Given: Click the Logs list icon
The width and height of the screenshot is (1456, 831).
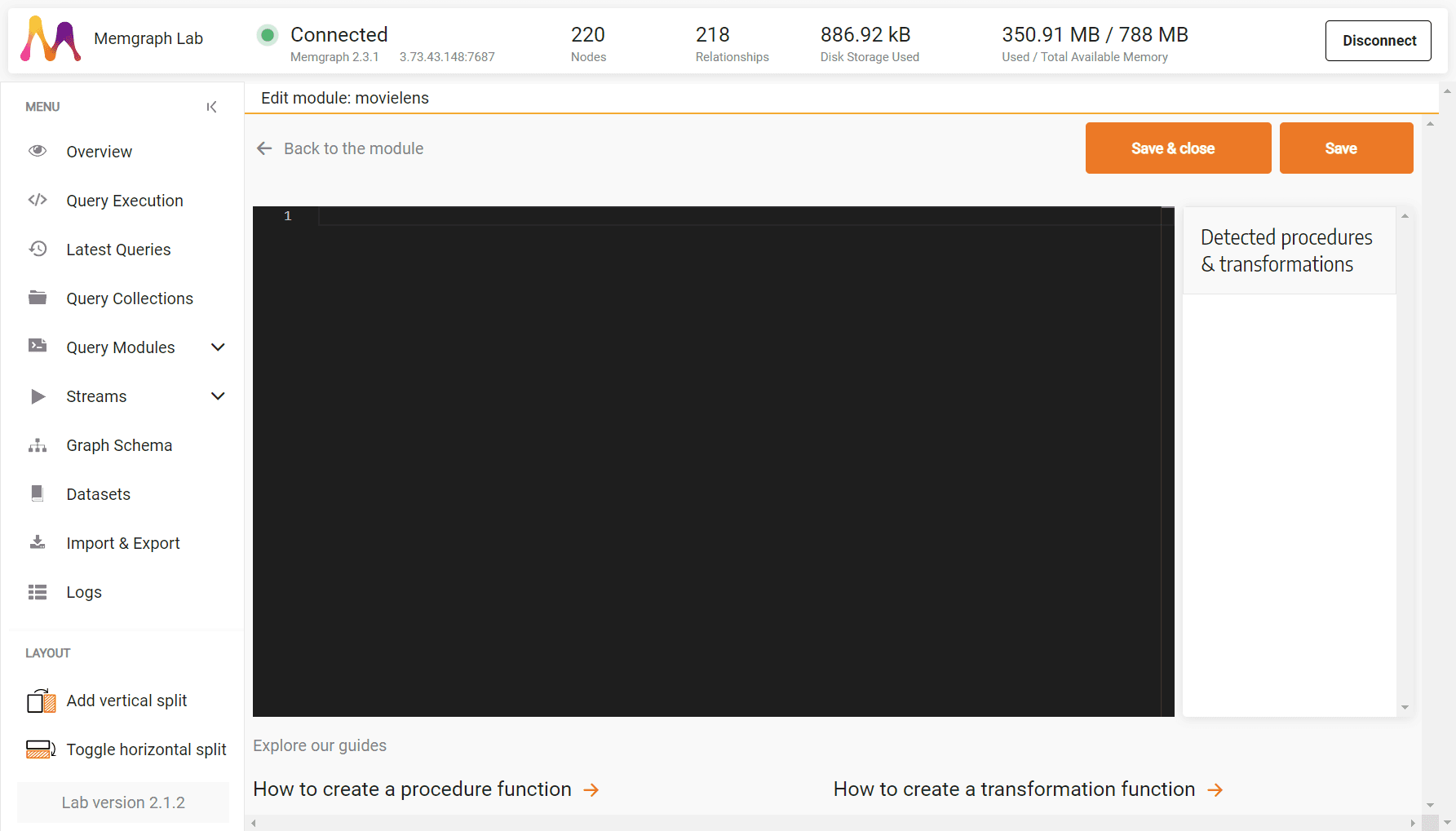Looking at the screenshot, I should point(38,592).
